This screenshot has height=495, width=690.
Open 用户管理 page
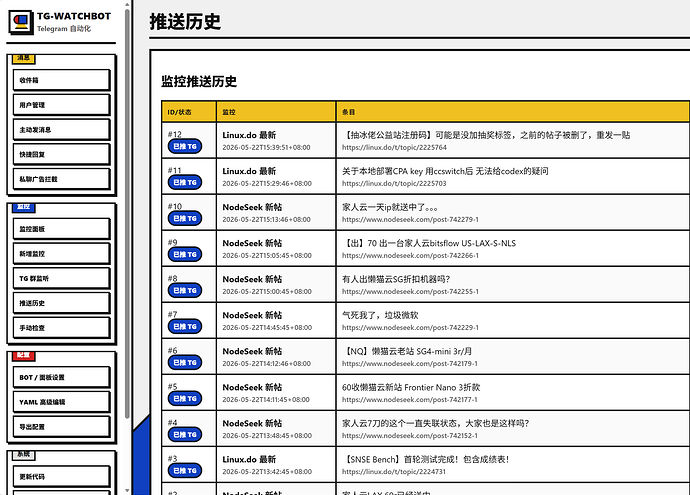(x=61, y=105)
